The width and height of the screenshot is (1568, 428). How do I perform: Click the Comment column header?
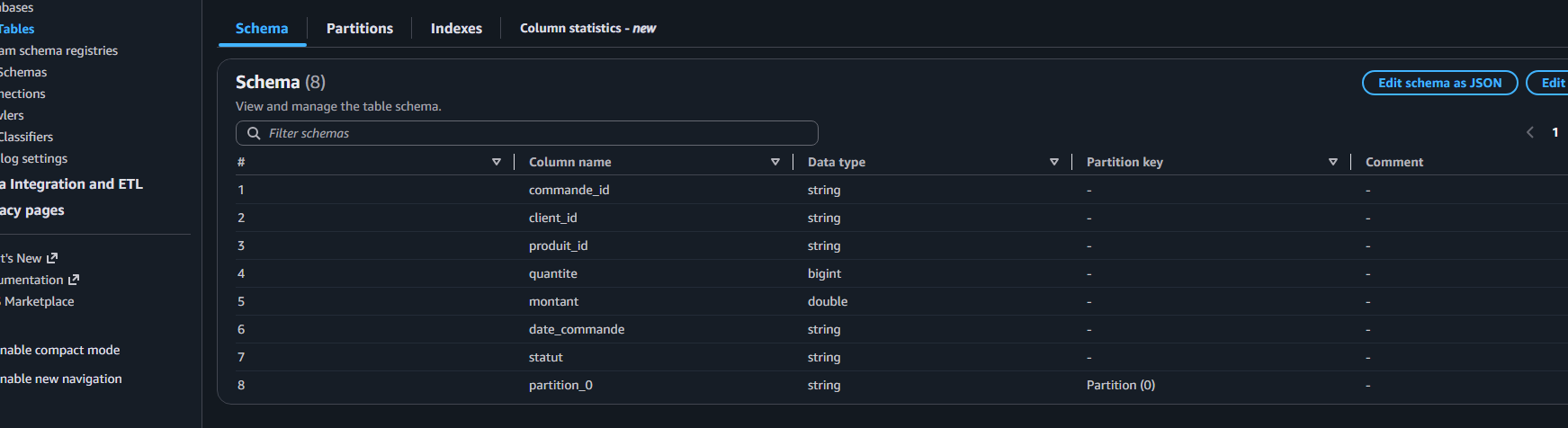1394,162
